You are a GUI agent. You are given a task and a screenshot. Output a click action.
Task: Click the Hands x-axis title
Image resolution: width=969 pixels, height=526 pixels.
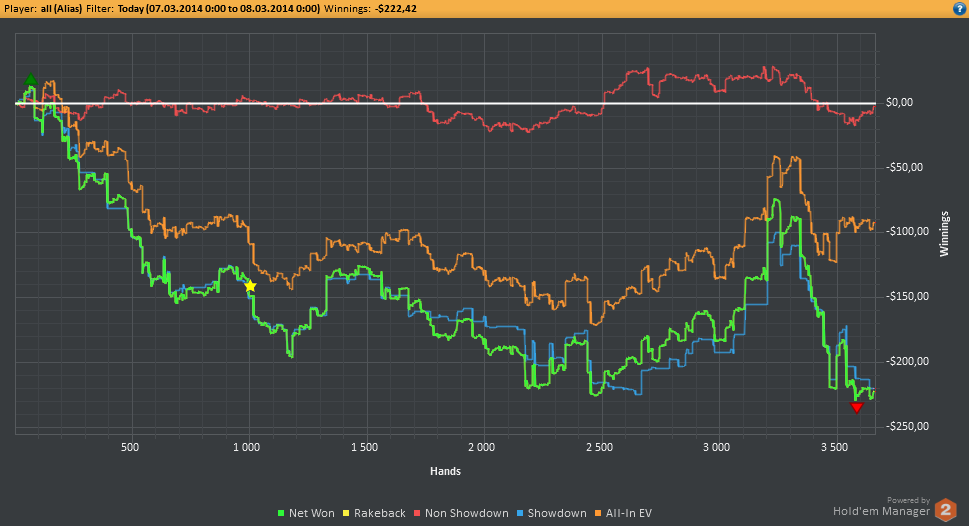pyautogui.click(x=446, y=469)
